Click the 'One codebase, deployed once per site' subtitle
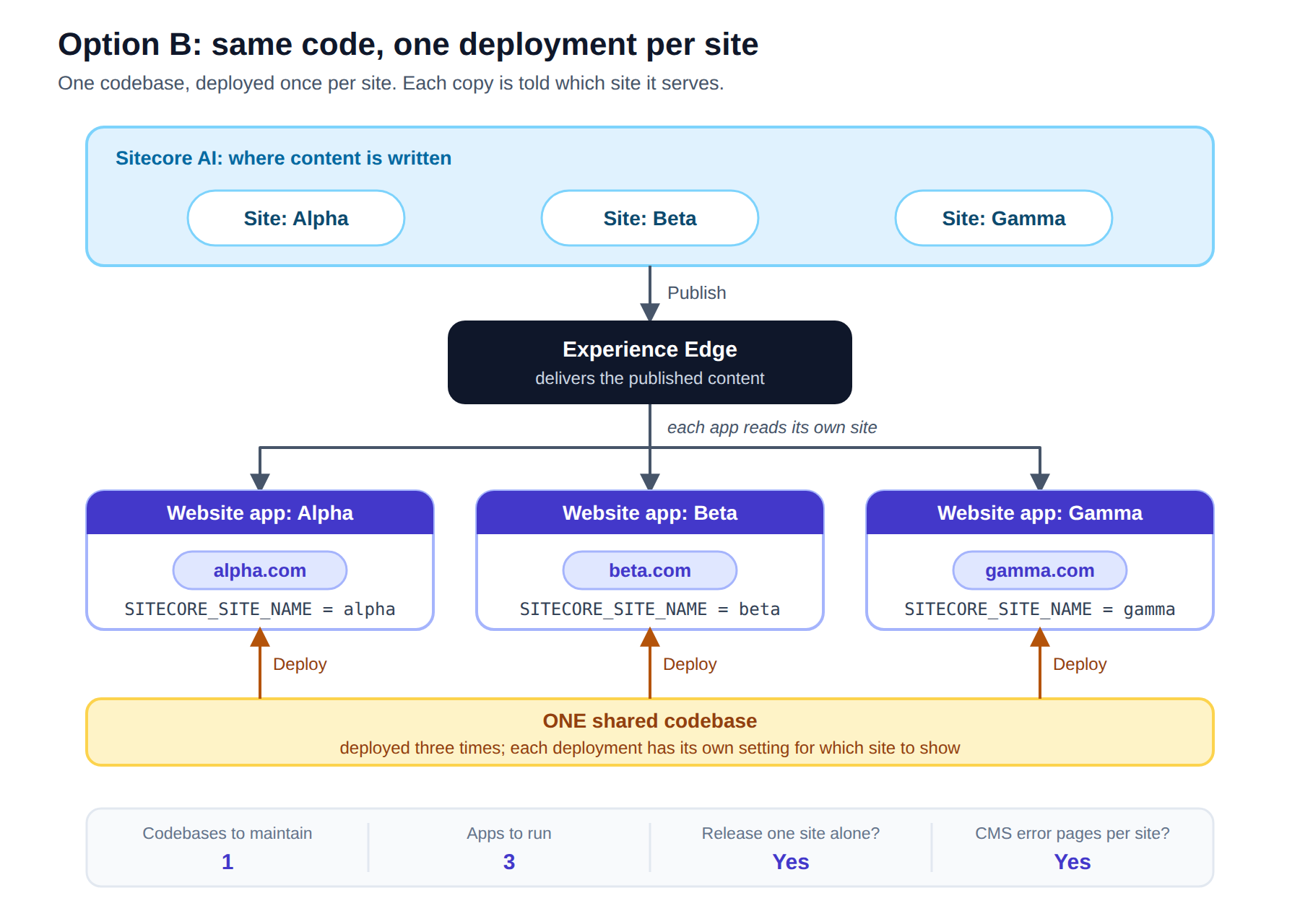1300x924 pixels. tap(391, 83)
